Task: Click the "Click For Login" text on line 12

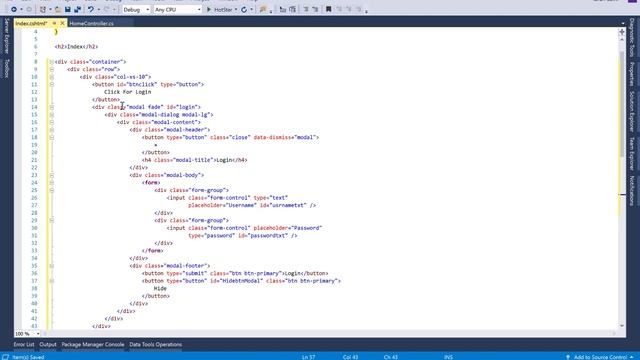Action: (127, 92)
